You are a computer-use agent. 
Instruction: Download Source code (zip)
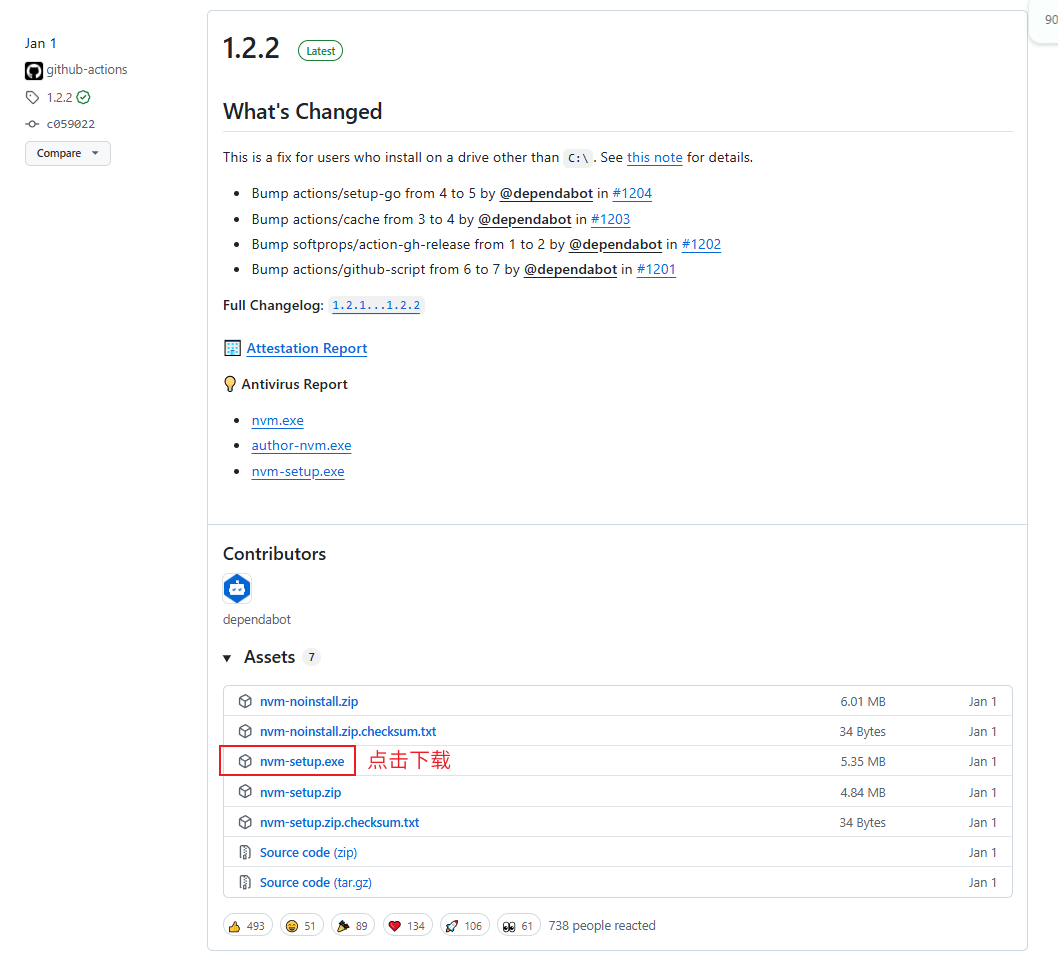pos(308,853)
